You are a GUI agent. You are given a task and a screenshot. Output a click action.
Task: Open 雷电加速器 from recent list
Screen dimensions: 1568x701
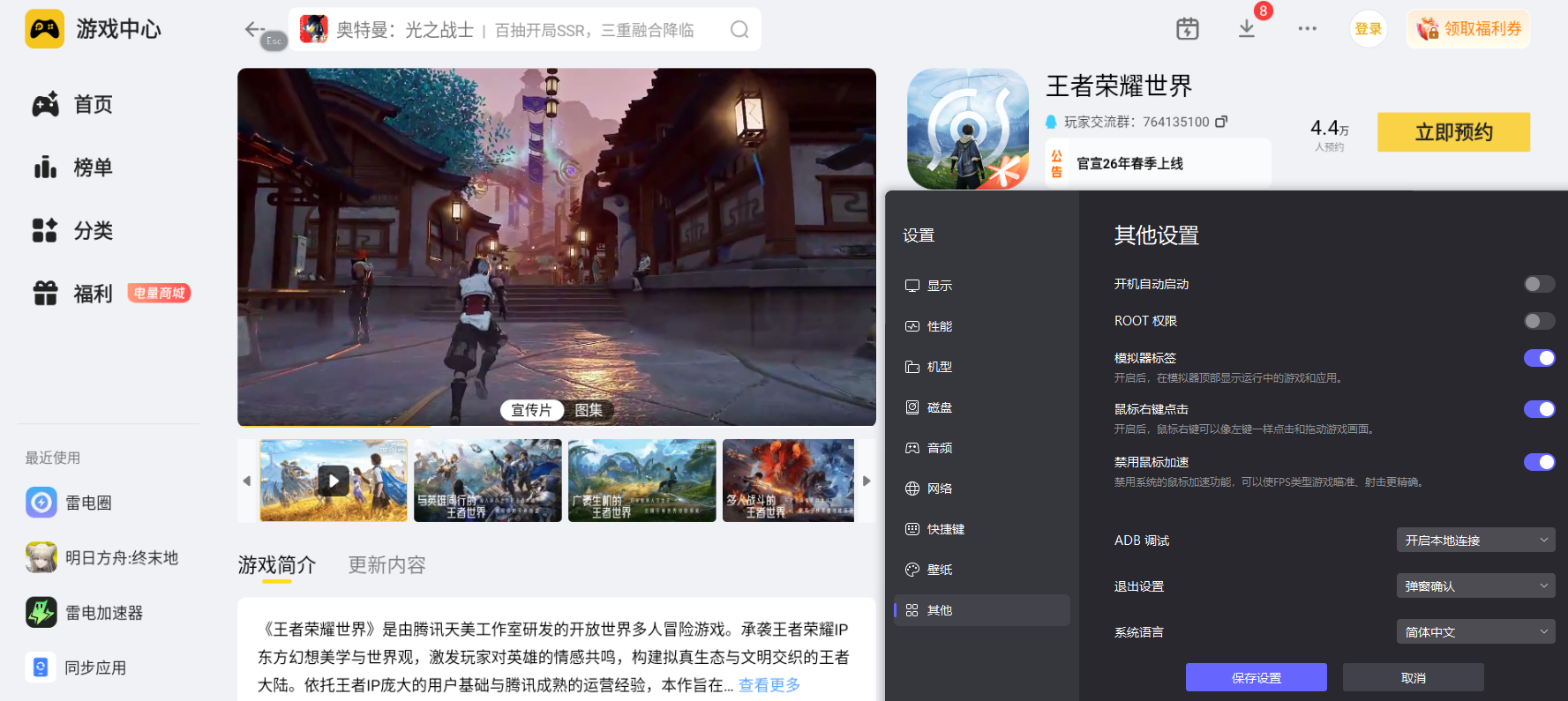(x=85, y=613)
